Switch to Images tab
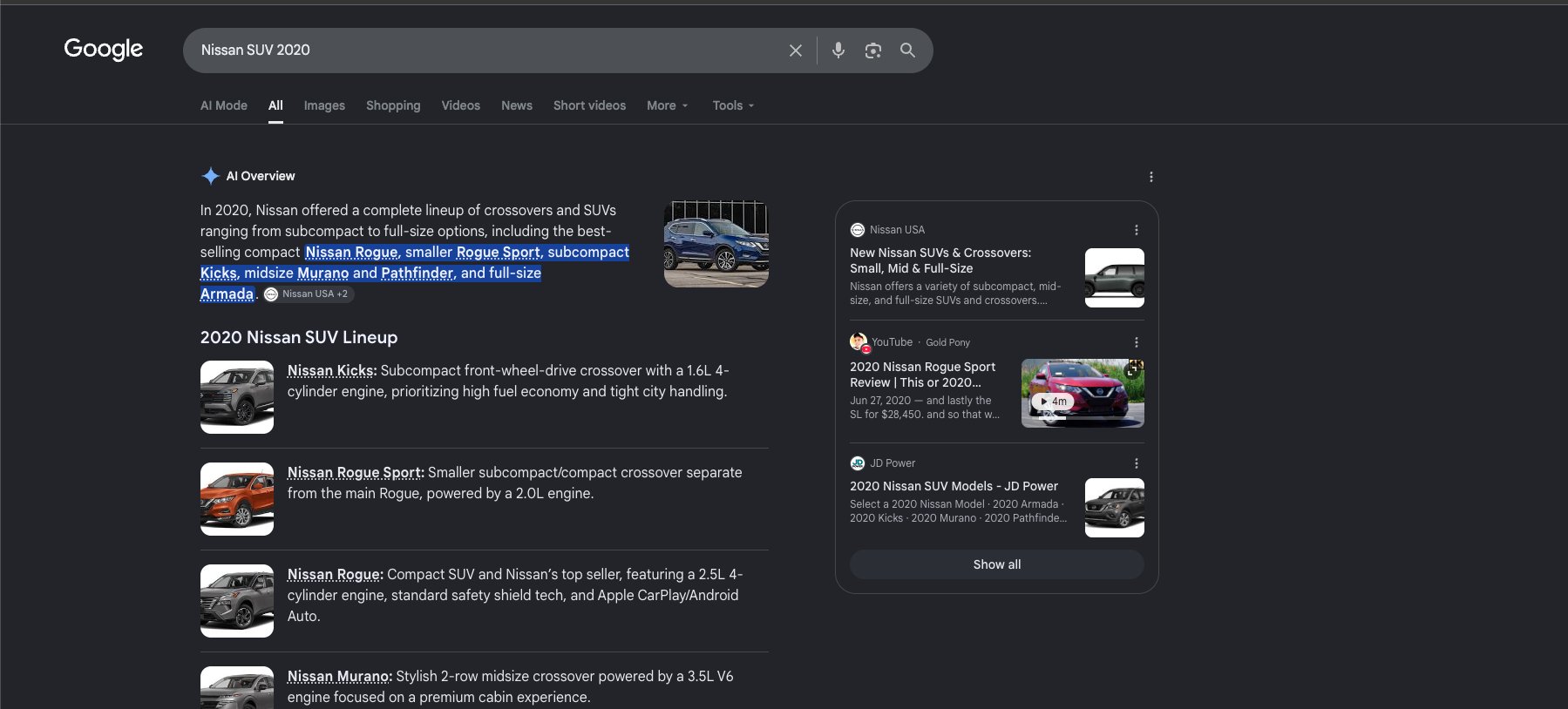 point(324,105)
